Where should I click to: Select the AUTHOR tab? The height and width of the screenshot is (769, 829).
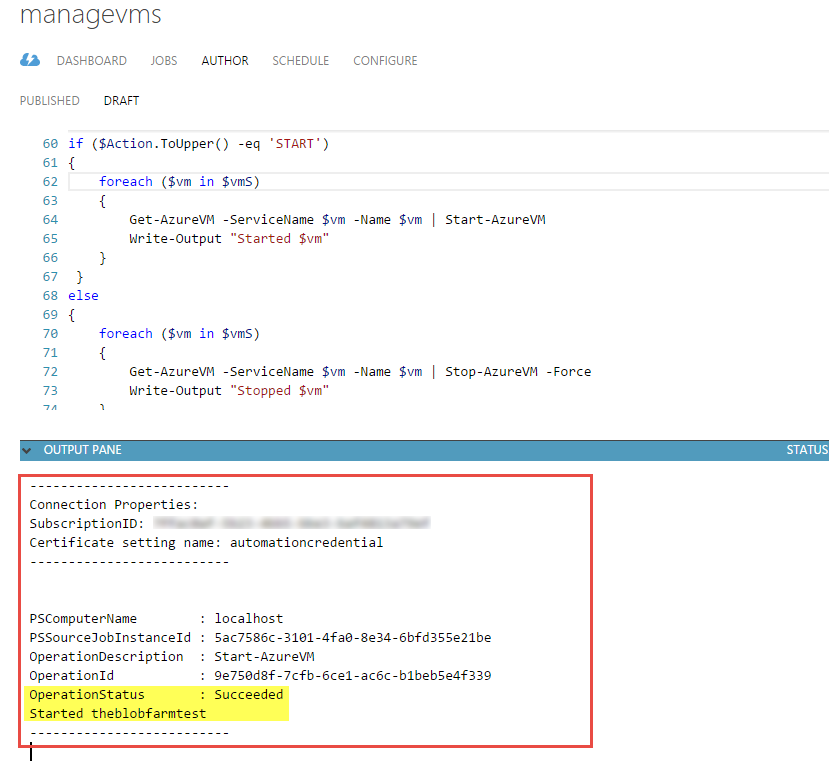225,61
